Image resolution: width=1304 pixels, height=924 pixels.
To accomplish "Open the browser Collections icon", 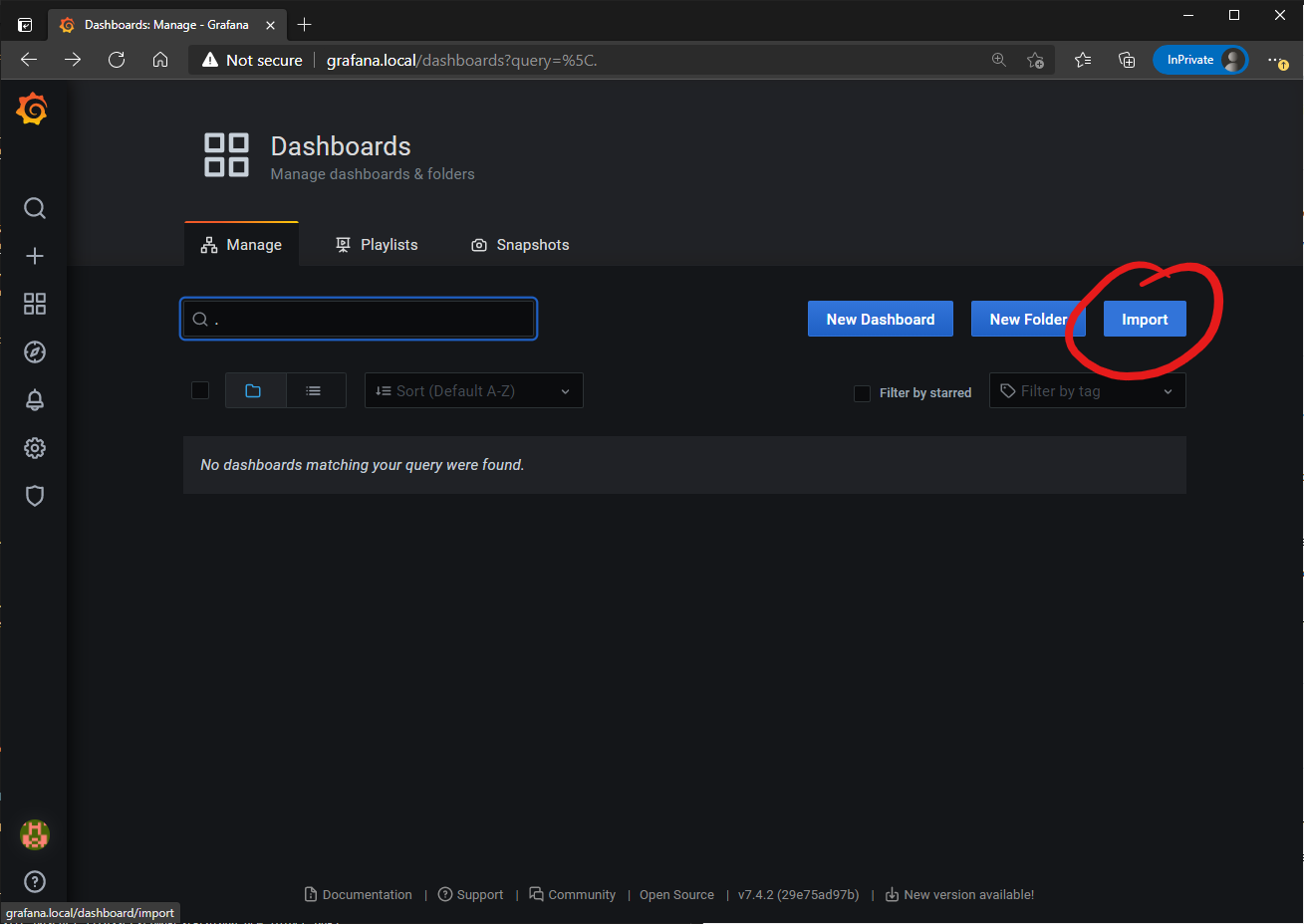I will [x=1127, y=60].
